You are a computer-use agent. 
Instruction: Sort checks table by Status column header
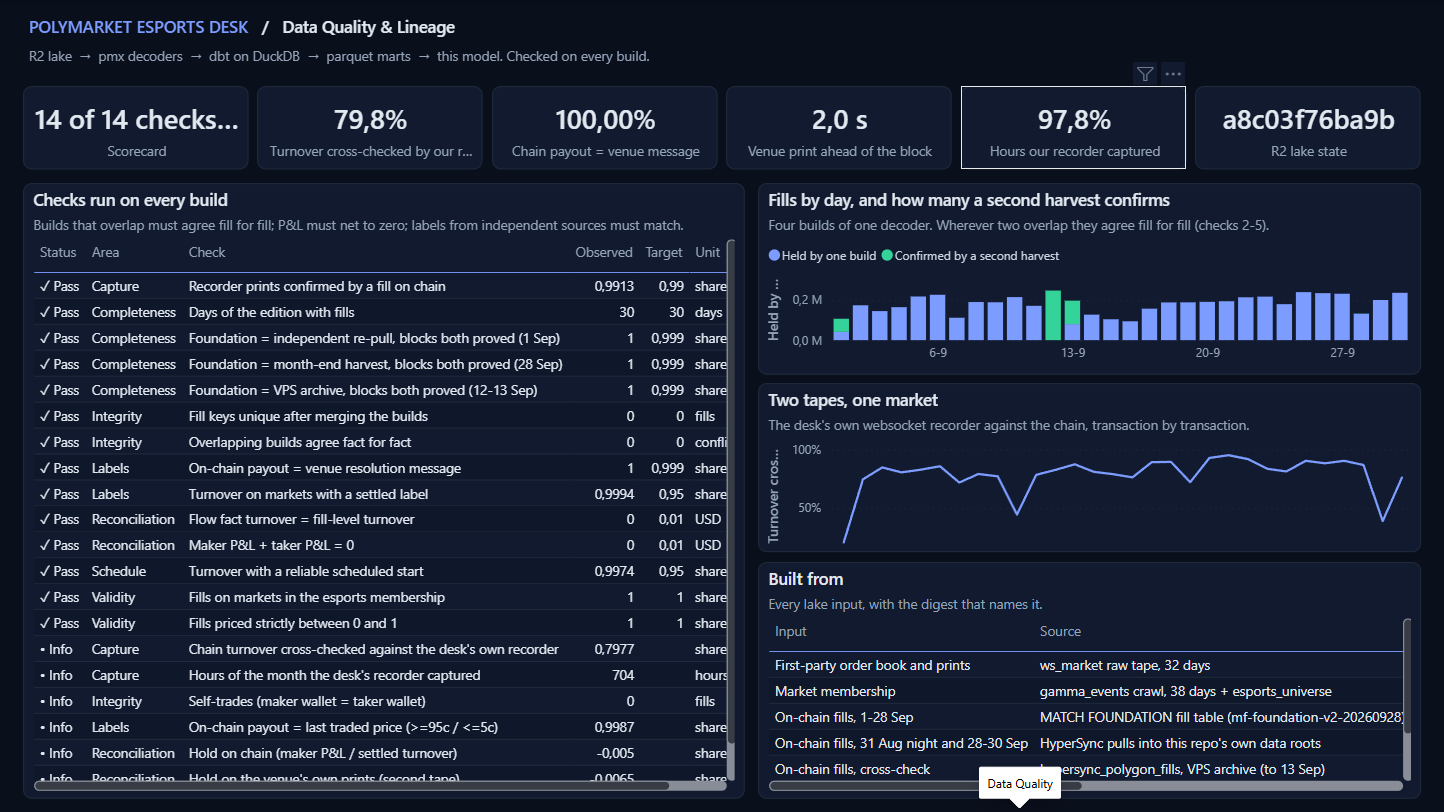(58, 252)
